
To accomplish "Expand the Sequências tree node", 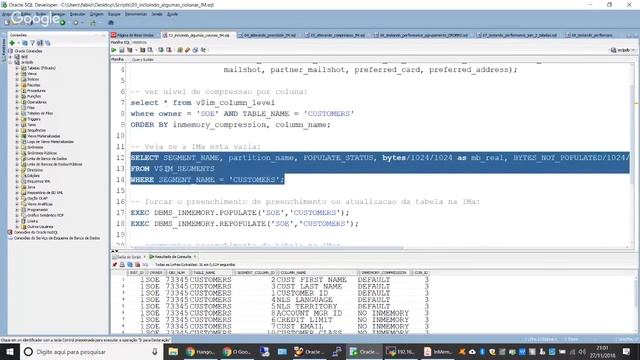I will (17, 130).
